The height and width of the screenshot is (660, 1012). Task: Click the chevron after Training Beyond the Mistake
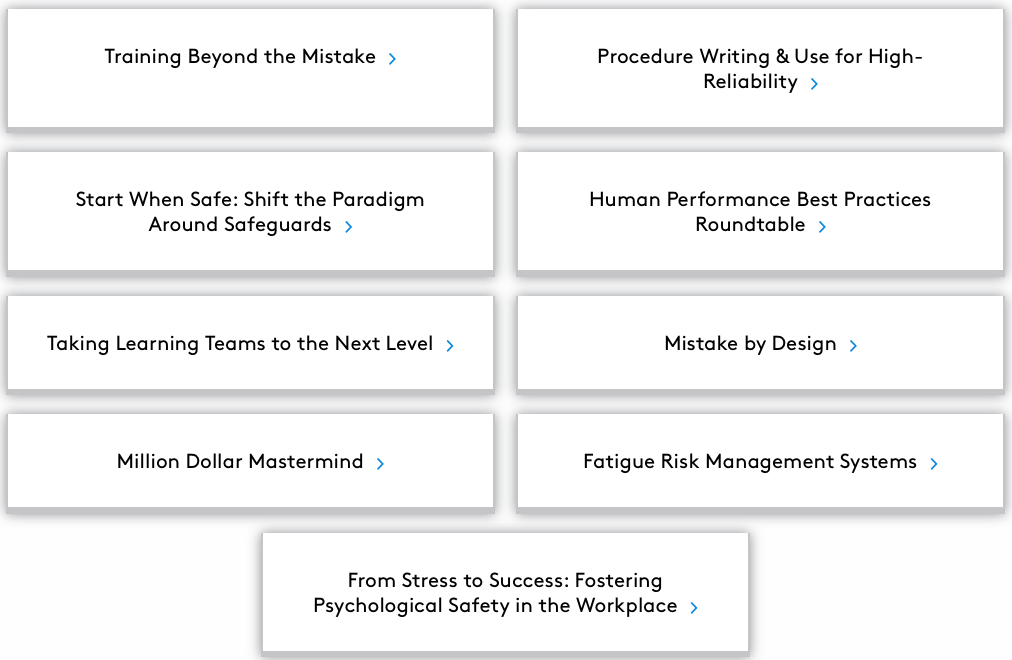392,59
